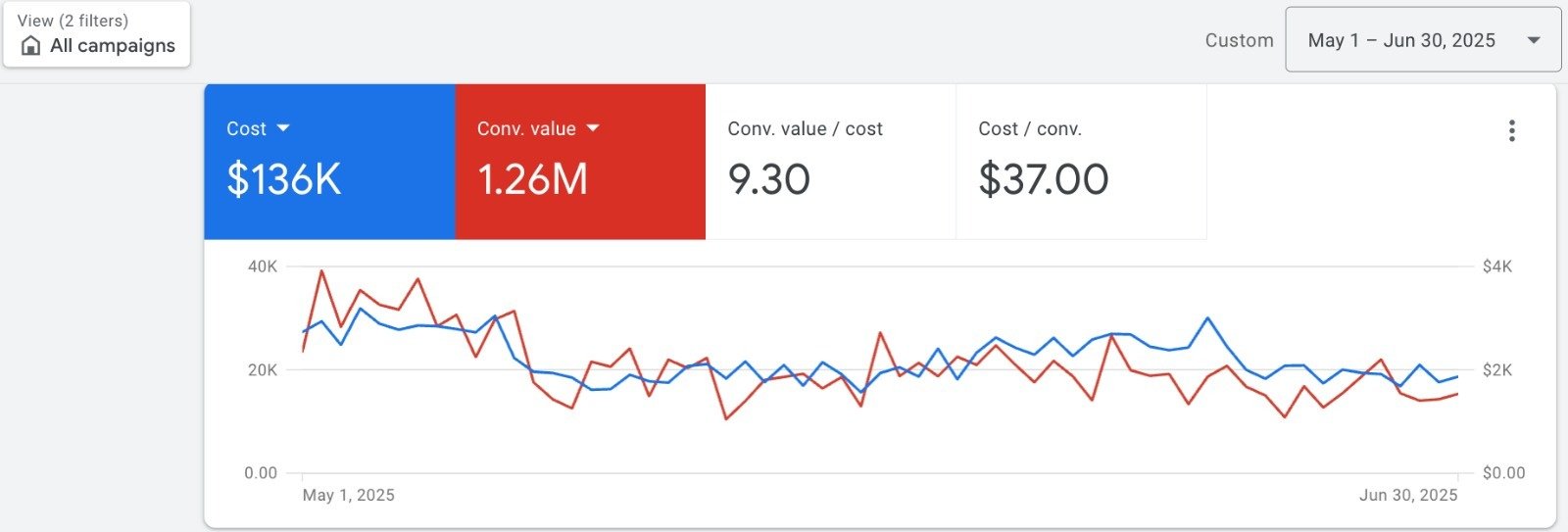Open the date range dropdown arrow
This screenshot has height=532, width=1568.
[1534, 40]
